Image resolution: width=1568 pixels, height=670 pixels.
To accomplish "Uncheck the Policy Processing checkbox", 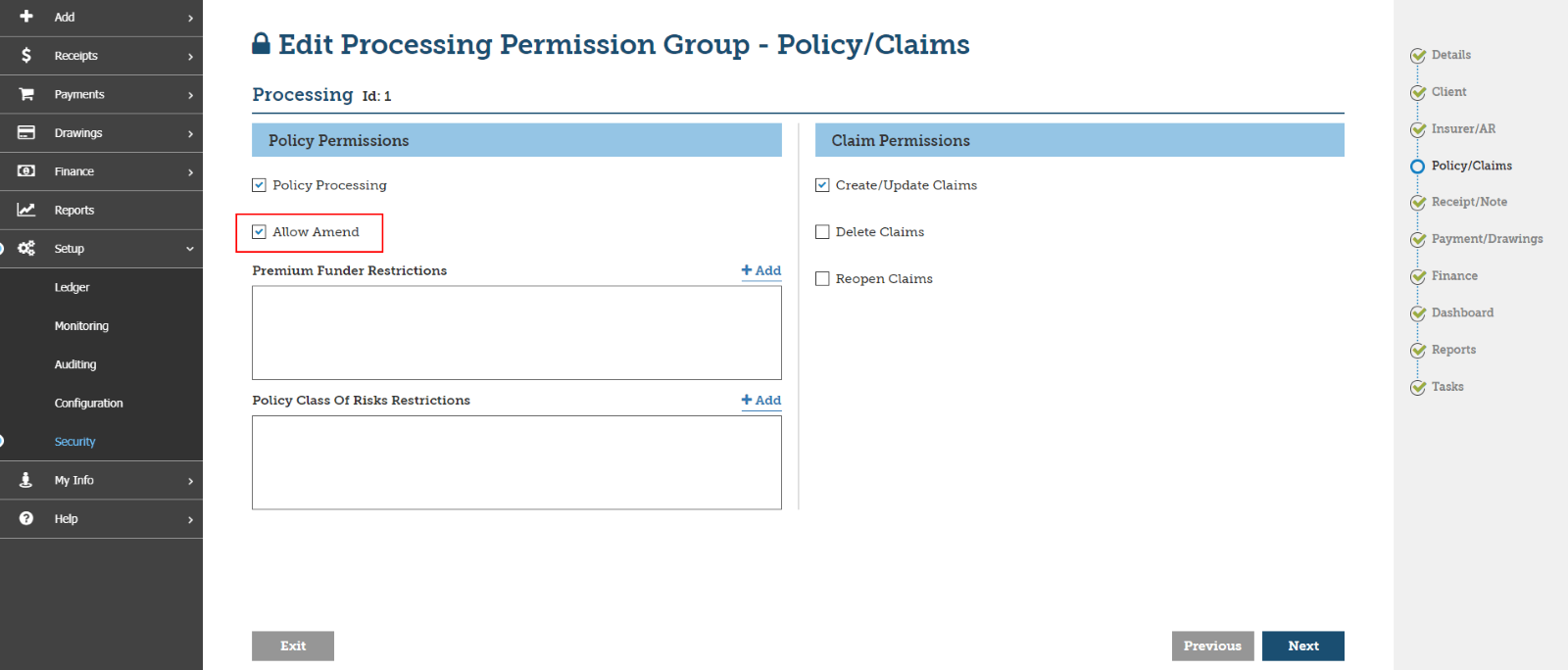I will (x=260, y=185).
